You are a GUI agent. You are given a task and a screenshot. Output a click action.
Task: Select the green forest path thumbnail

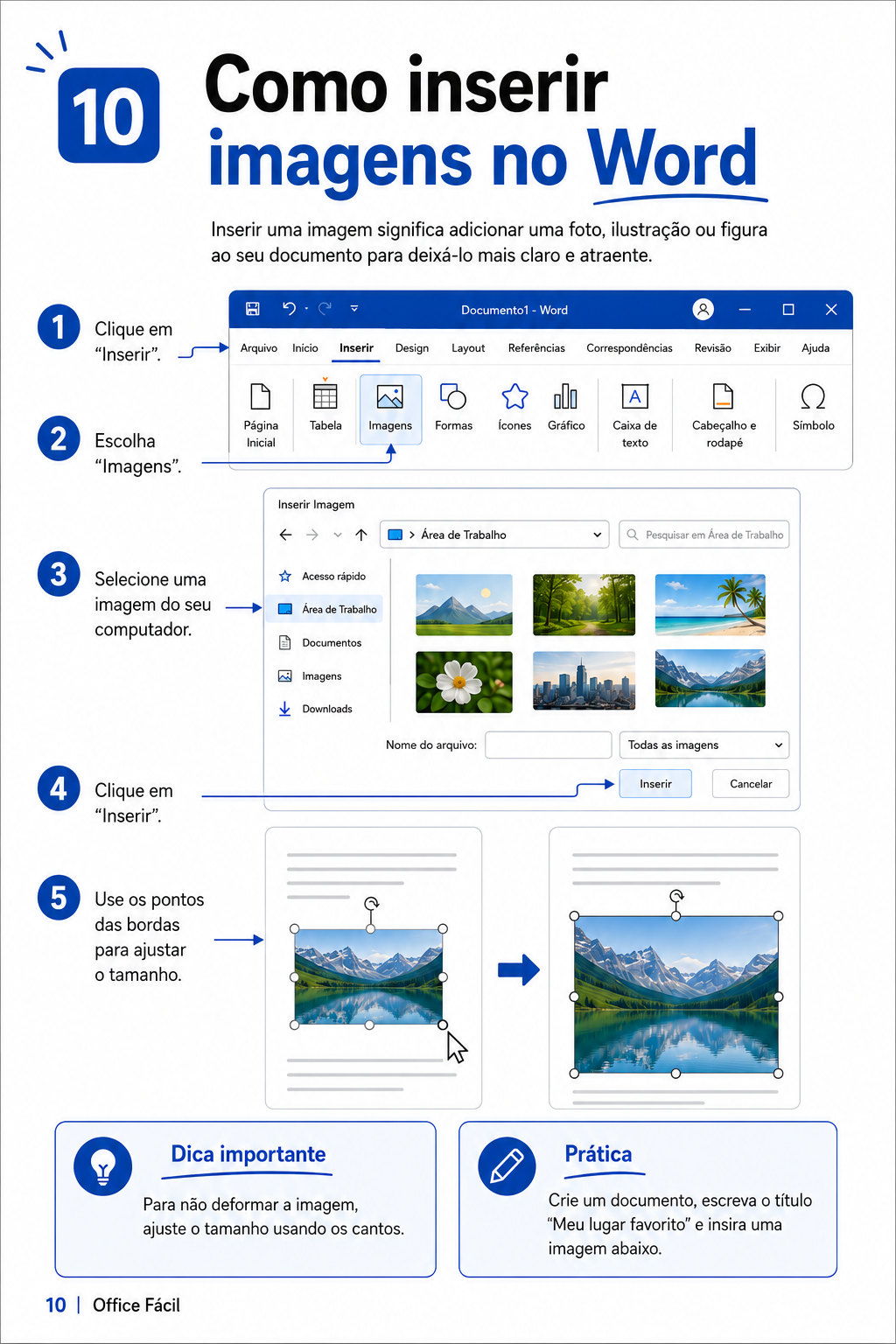(x=584, y=605)
